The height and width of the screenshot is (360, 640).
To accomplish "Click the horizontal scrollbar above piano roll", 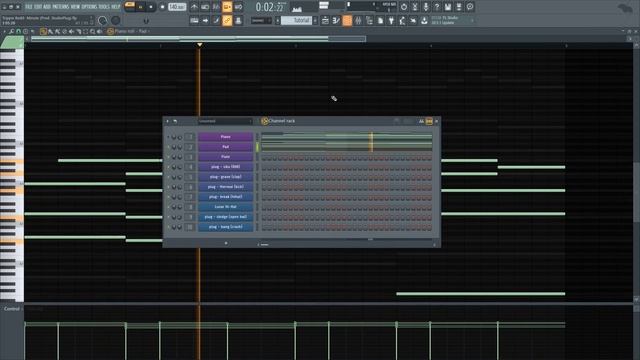I will pos(198,39).
